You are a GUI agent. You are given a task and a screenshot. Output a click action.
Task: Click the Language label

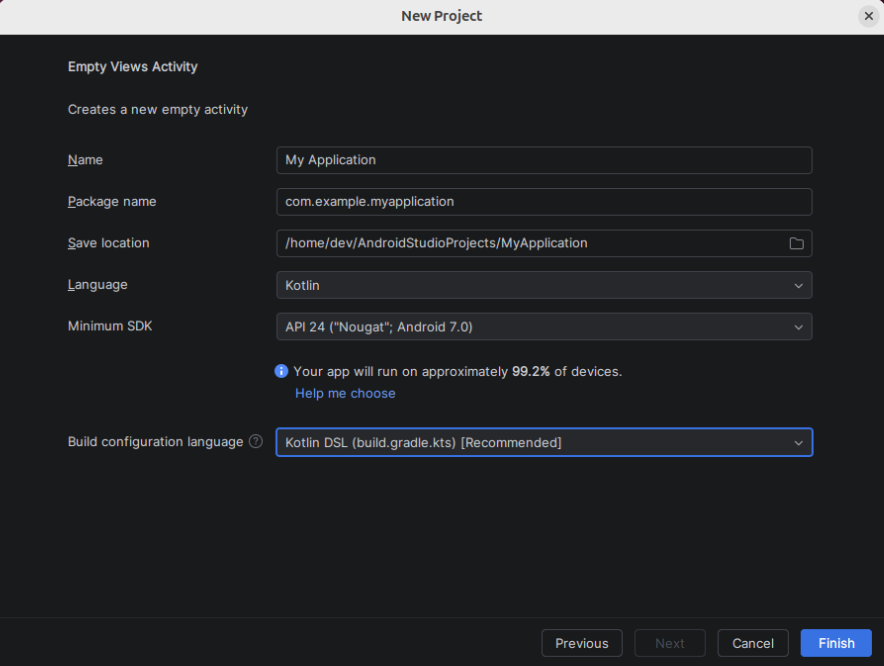98,285
